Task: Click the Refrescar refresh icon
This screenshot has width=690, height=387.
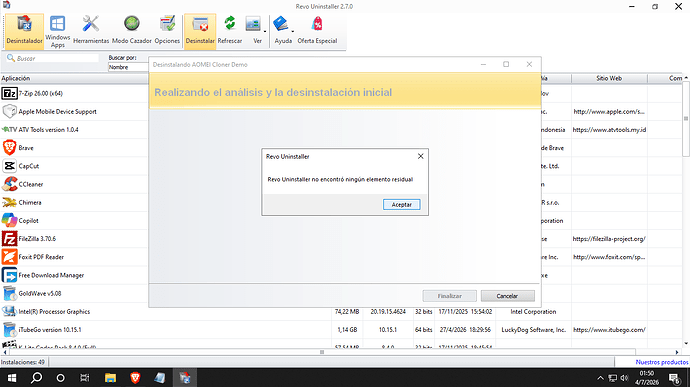Action: (230, 30)
